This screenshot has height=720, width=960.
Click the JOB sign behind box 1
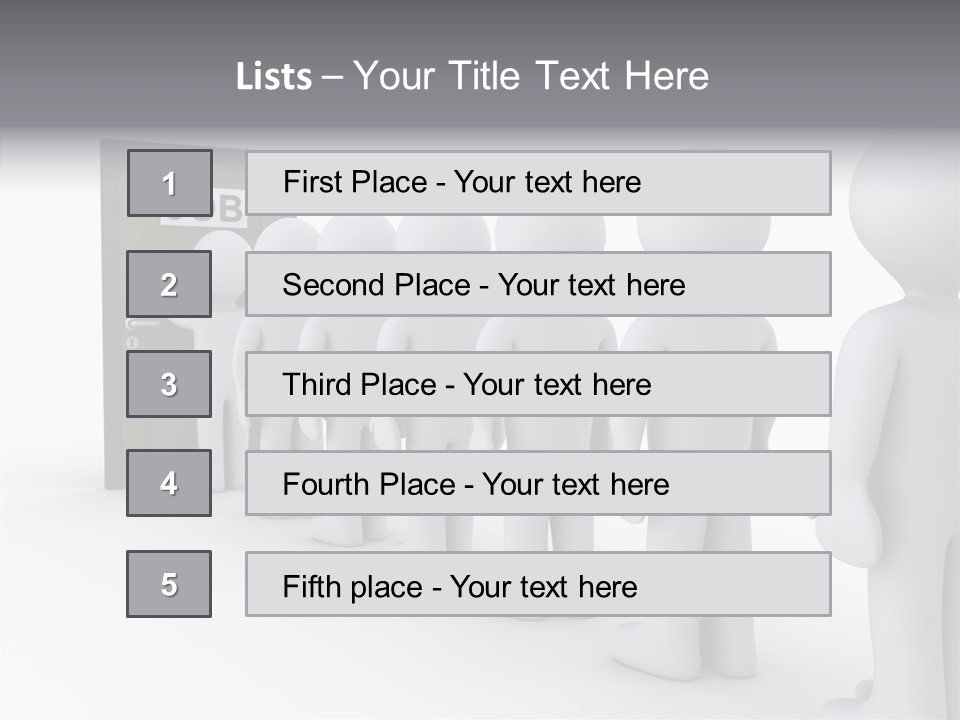[x=228, y=208]
